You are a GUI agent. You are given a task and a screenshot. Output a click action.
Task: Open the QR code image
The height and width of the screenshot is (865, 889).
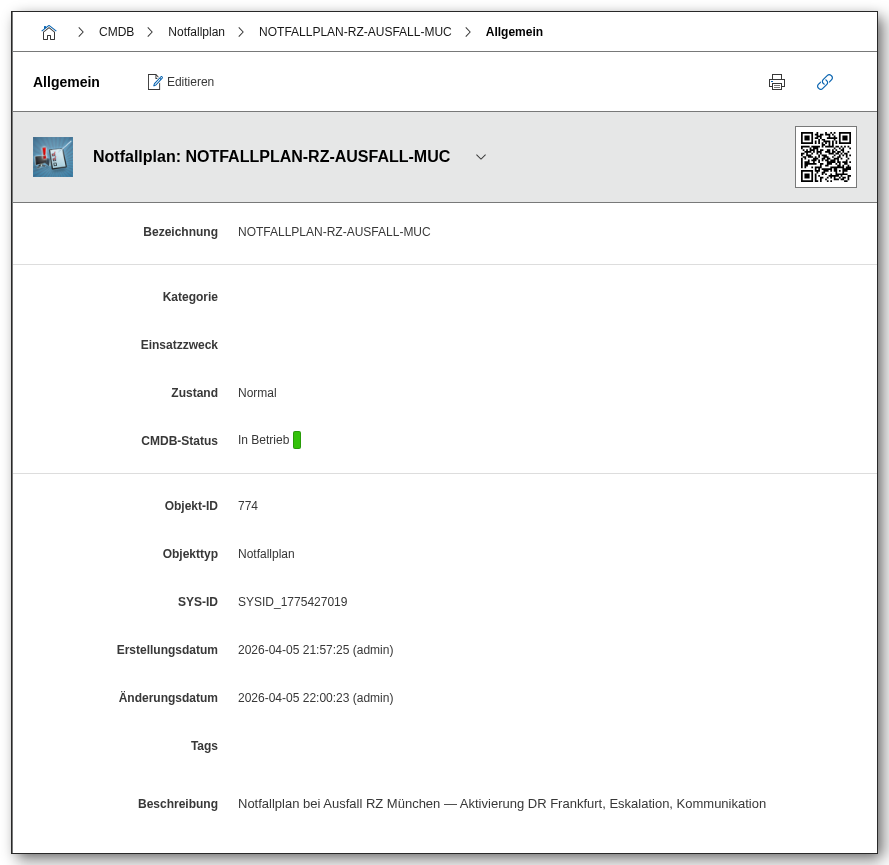(825, 157)
